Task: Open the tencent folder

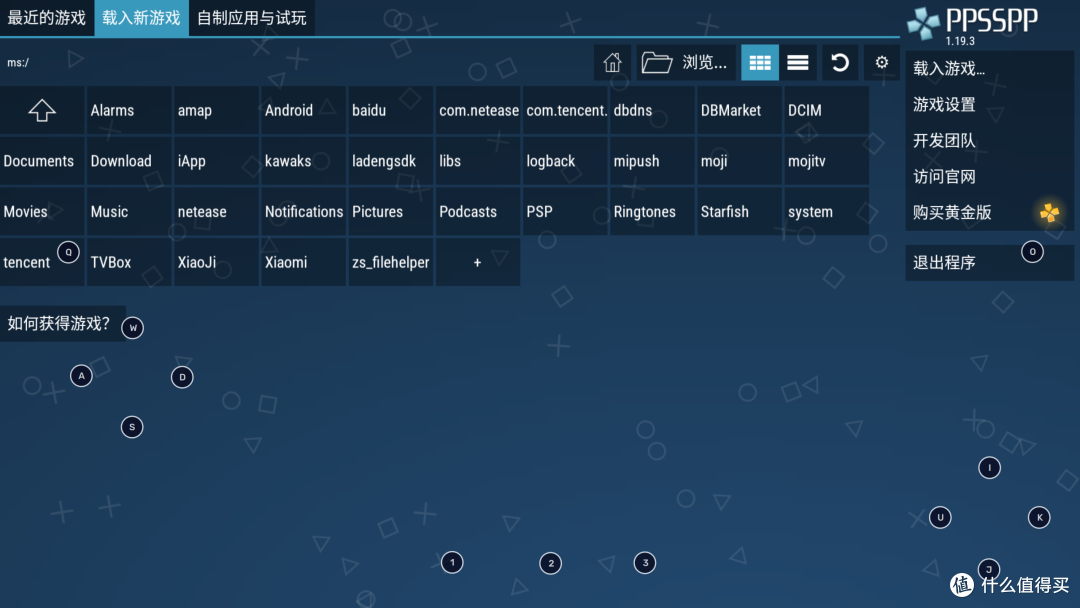Action: [x=42, y=262]
